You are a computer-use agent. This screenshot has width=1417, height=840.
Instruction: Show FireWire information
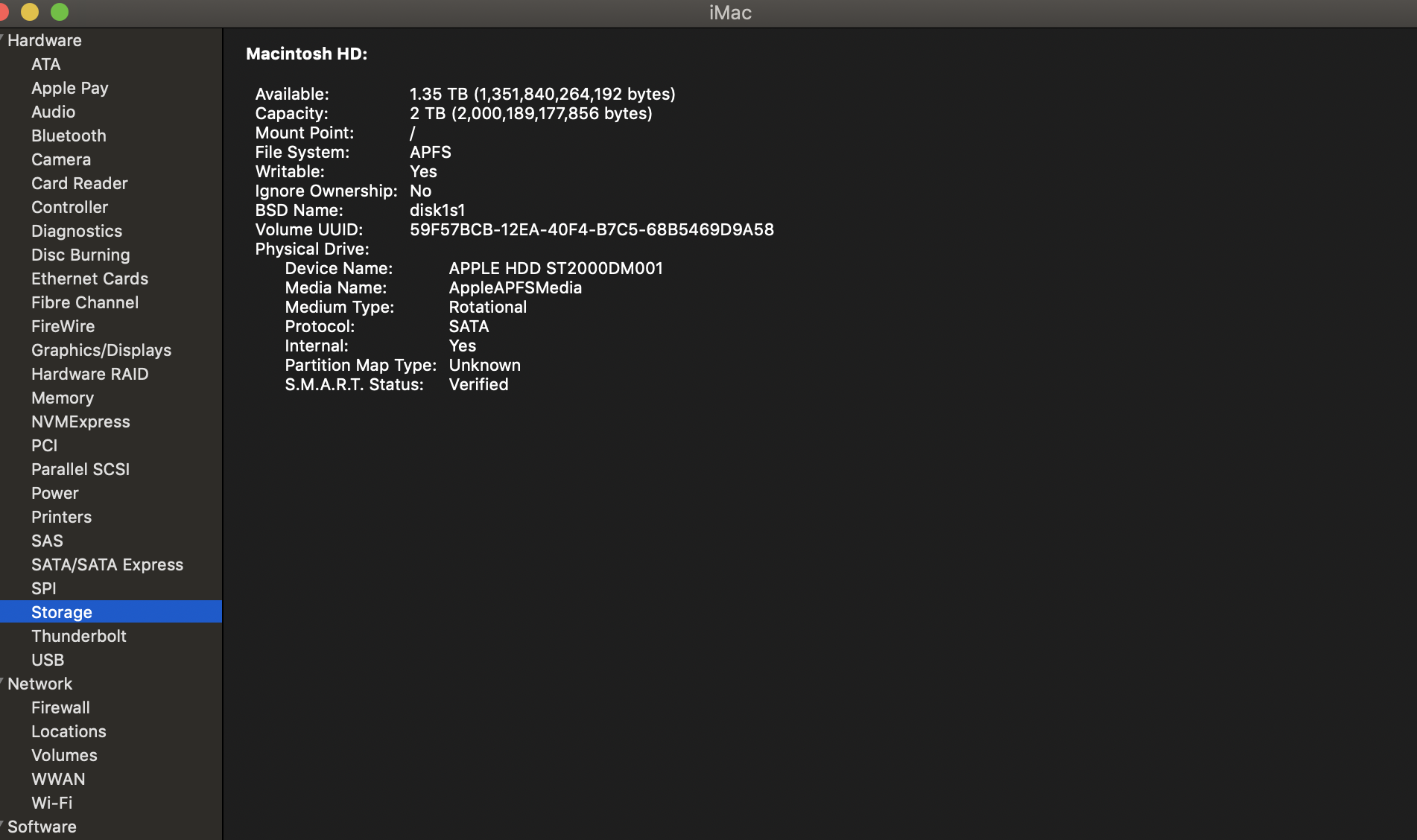coord(63,326)
